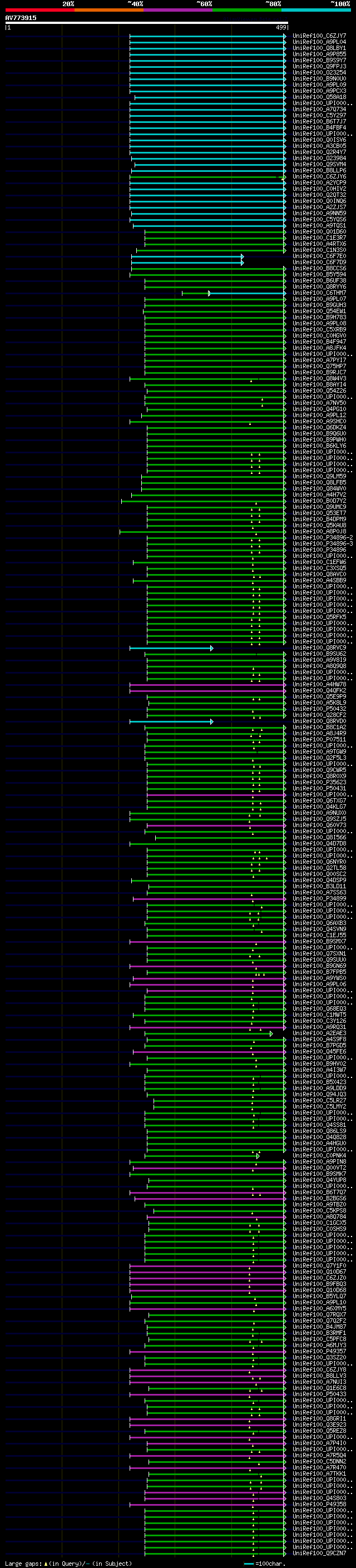Click the orange ~40% legend color segment
356x1568 pixels.
[x=109, y=10]
